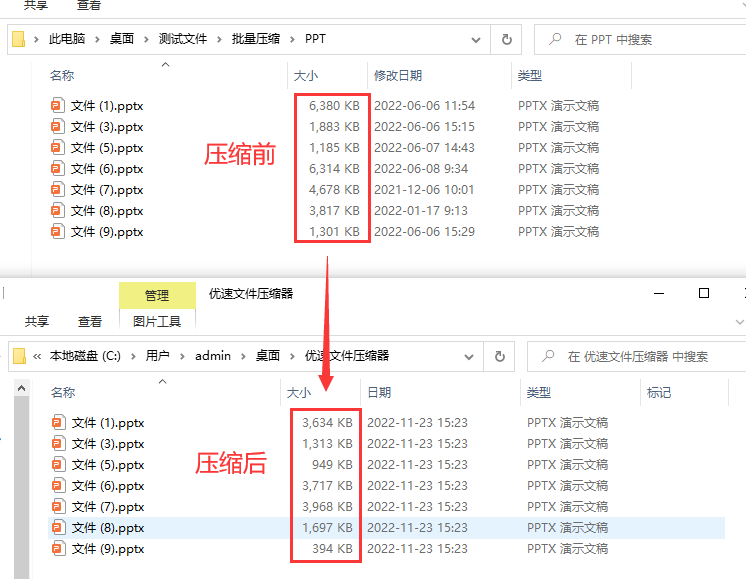Screen dimensions: 746x579
Task: Click the 文件 (8).pptx icon in the PPT window
Action: tap(58, 210)
